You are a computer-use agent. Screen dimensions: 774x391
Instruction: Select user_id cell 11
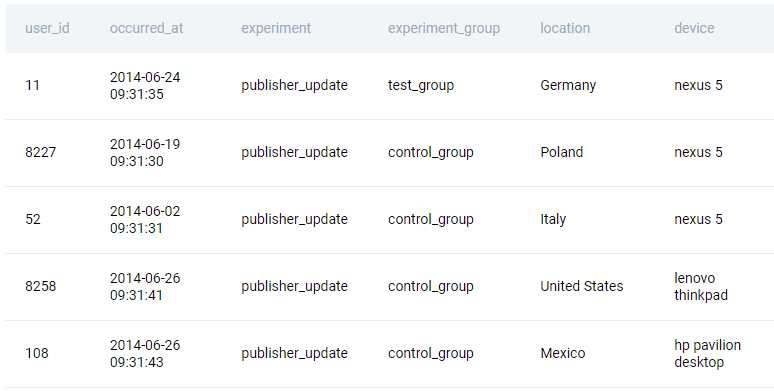pyautogui.click(x=33, y=85)
